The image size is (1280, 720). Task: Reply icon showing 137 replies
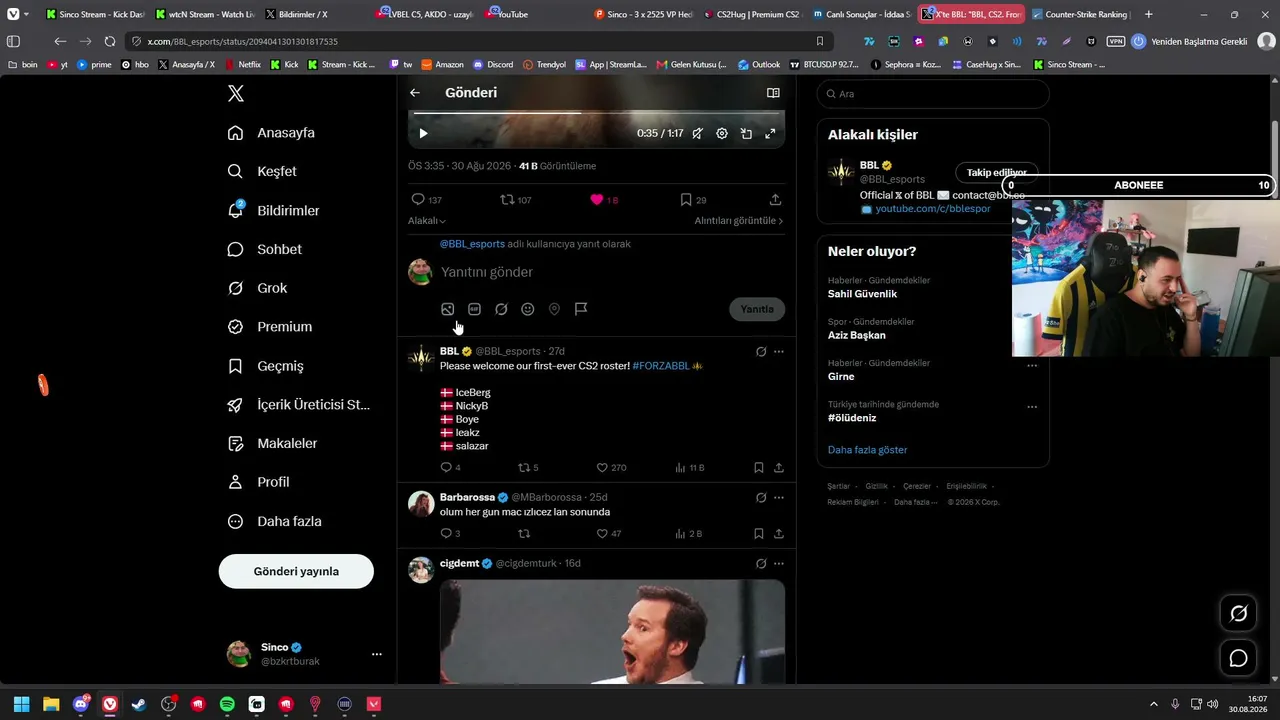[427, 200]
